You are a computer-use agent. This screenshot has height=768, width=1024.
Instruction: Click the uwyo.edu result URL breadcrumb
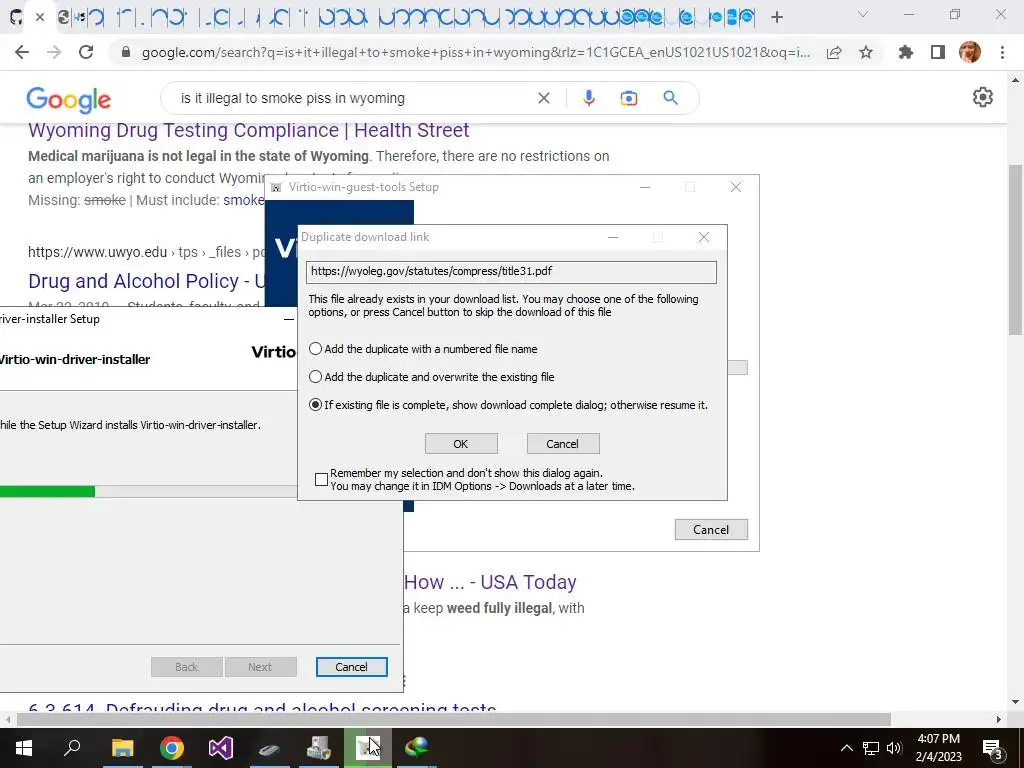[146, 251]
